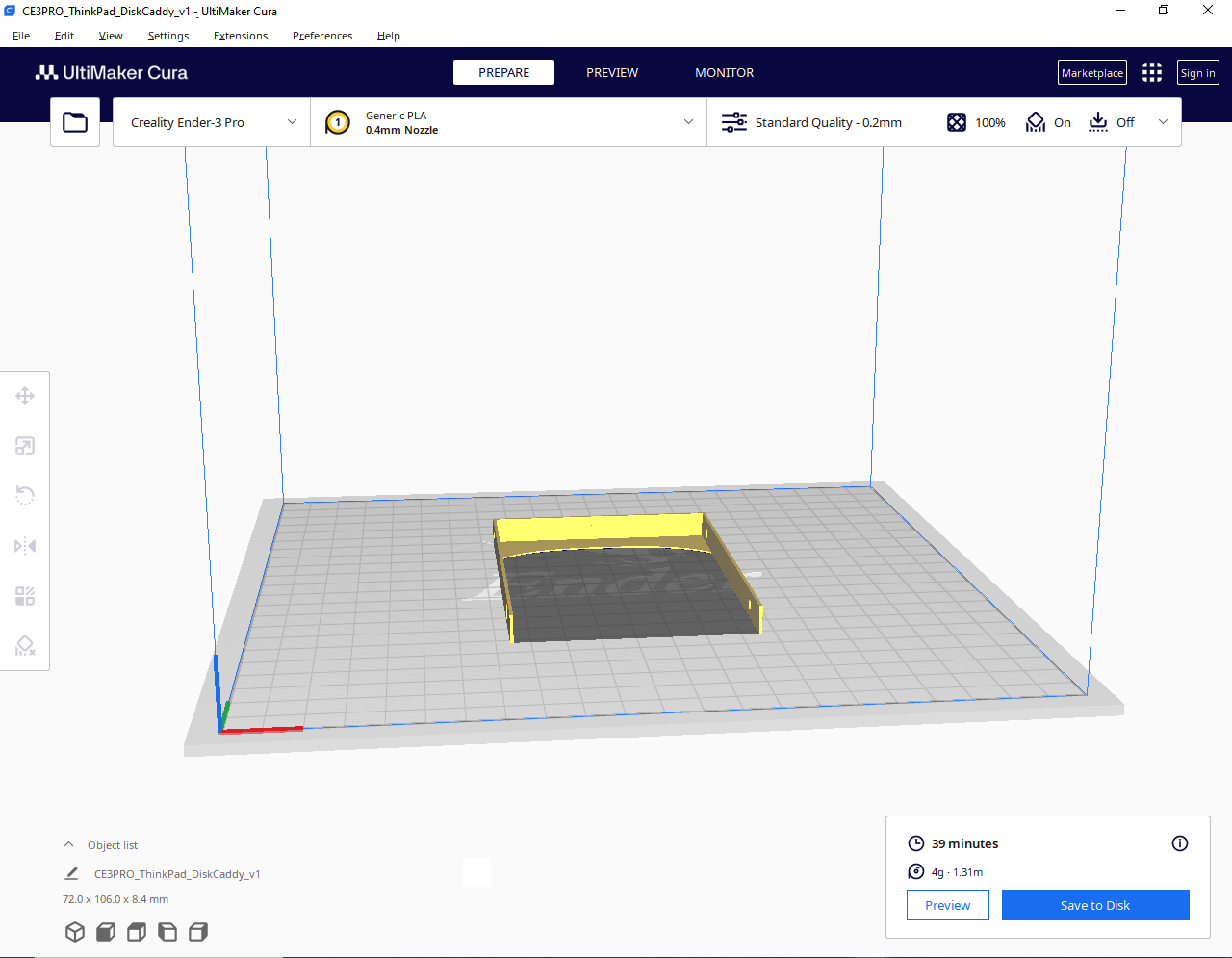1232x958 pixels.
Task: Switch to the Right view cube icon
Action: coord(198,932)
